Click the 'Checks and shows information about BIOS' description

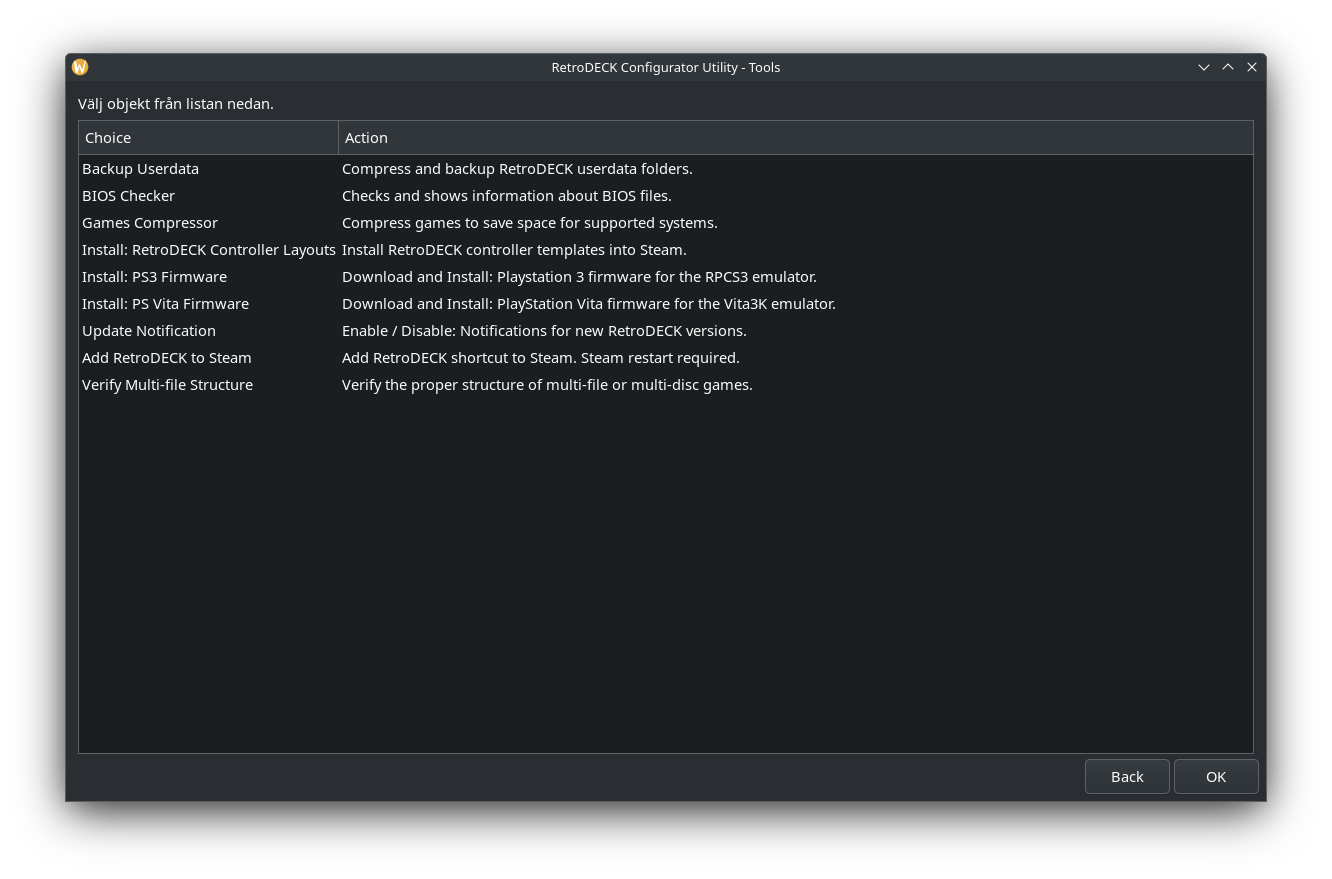click(x=506, y=196)
